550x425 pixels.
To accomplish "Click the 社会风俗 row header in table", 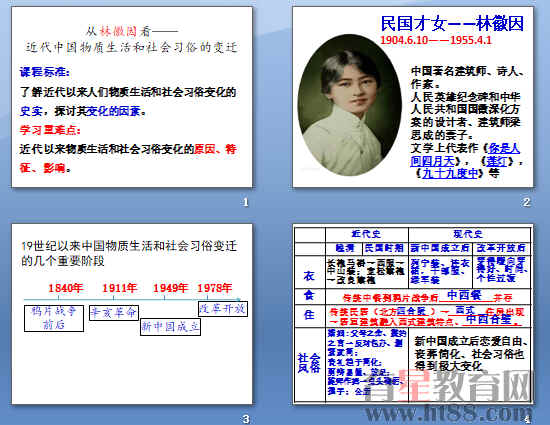I will [x=309, y=363].
